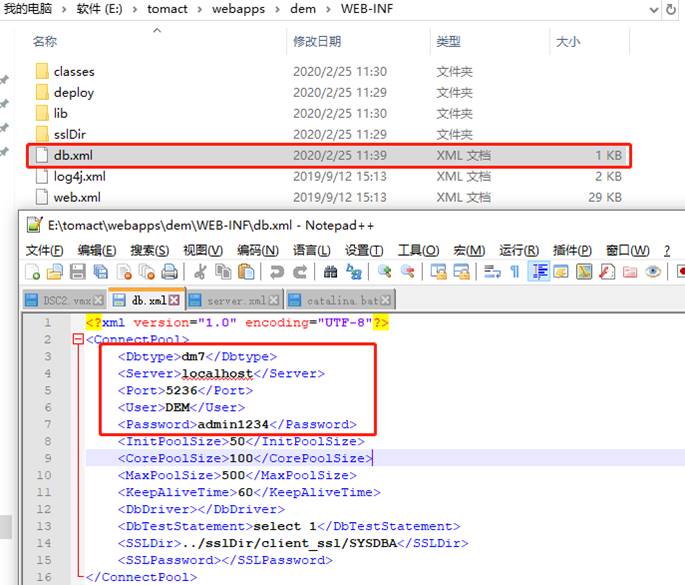Zoom in with the magnifier plus icon
This screenshot has width=685, height=585.
tap(384, 272)
